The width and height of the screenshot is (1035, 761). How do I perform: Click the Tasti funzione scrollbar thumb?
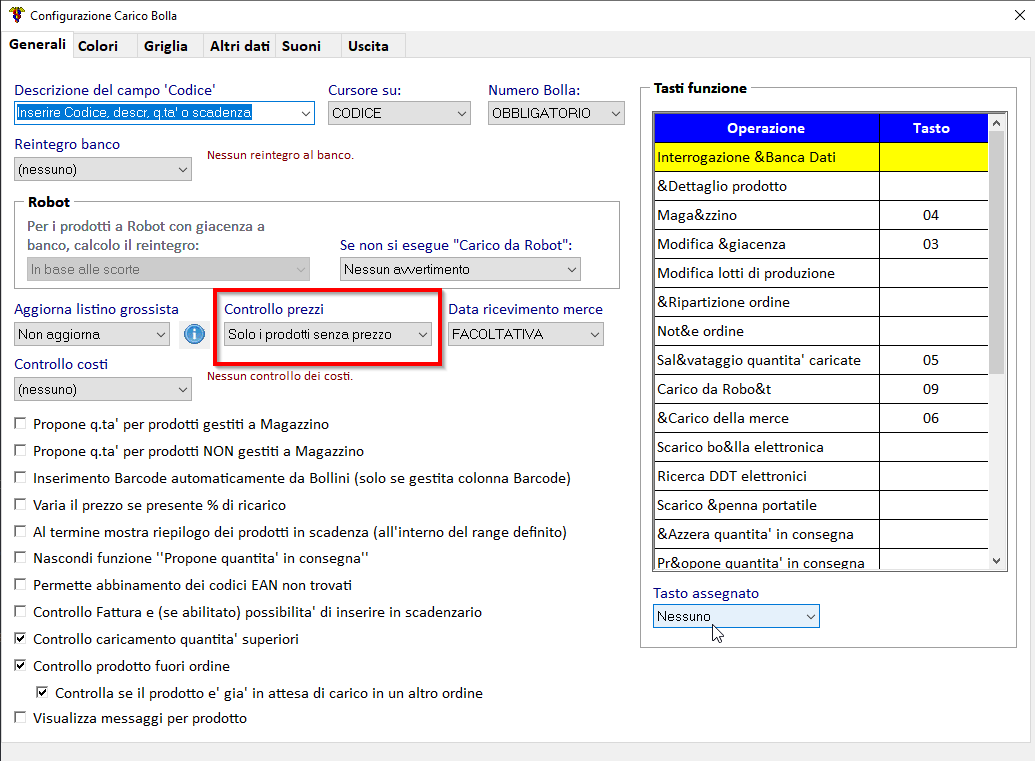pos(997,253)
